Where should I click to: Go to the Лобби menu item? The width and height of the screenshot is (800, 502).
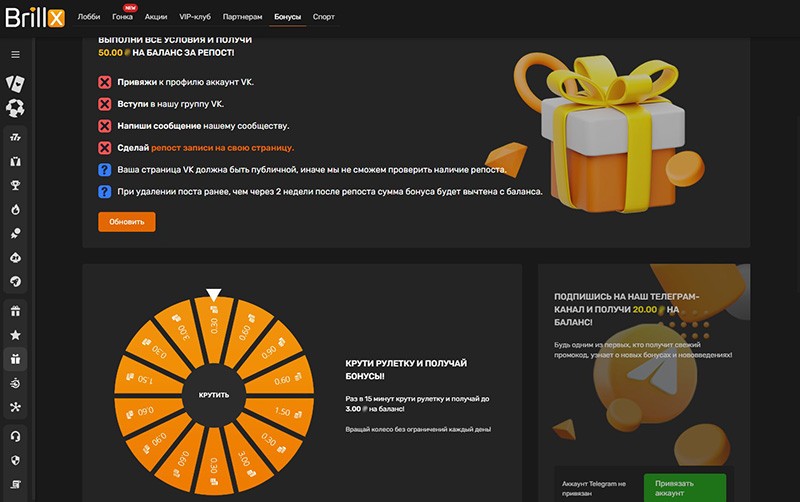tap(89, 17)
